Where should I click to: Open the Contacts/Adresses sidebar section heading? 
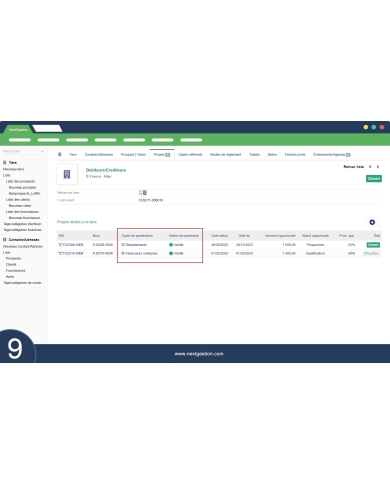tap(24, 240)
